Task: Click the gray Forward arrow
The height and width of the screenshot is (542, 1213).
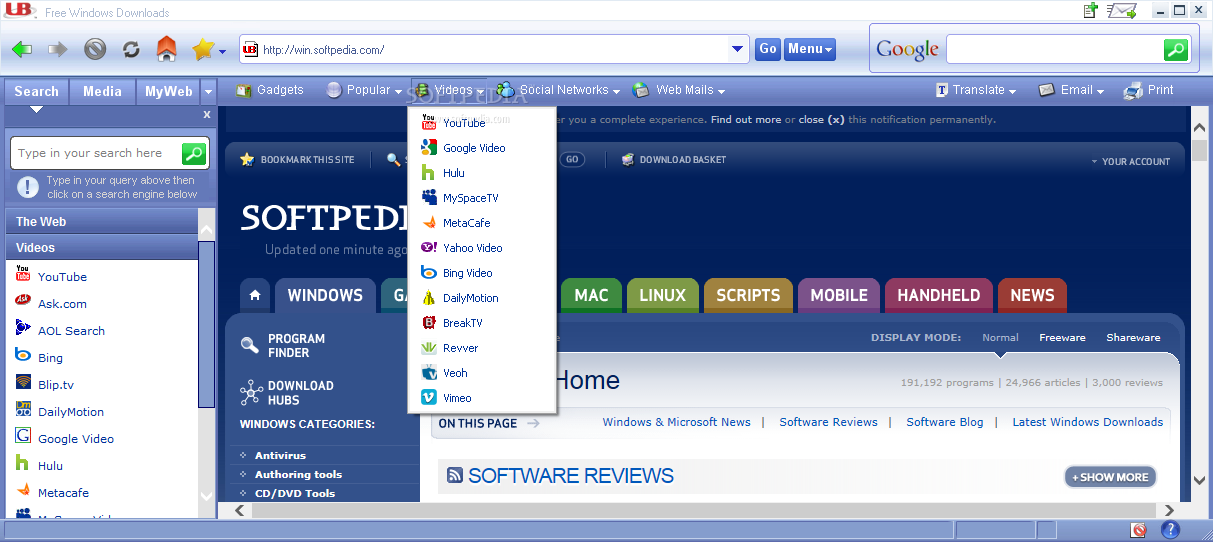Action: 58,49
